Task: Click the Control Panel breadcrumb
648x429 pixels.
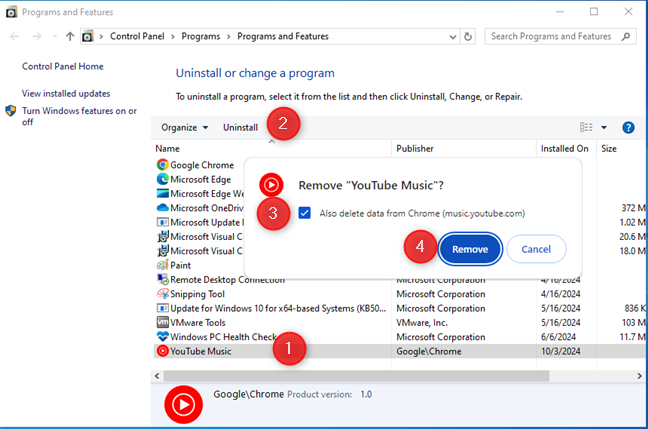Action: (137, 36)
